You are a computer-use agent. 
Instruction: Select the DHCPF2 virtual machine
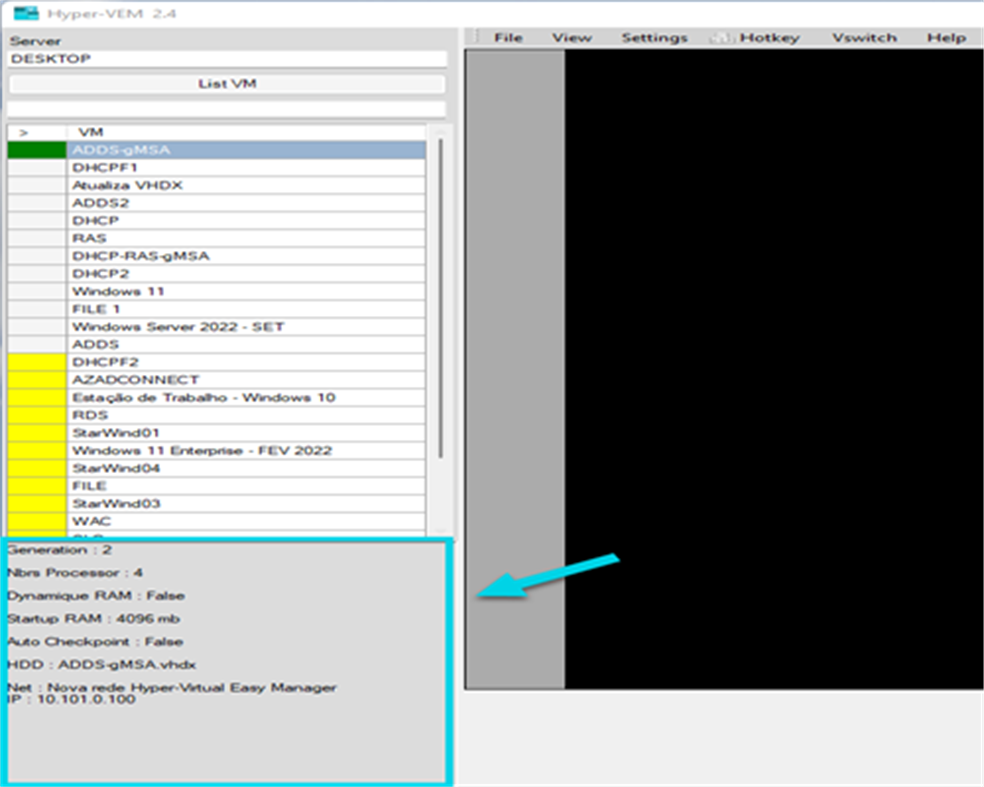[246, 362]
